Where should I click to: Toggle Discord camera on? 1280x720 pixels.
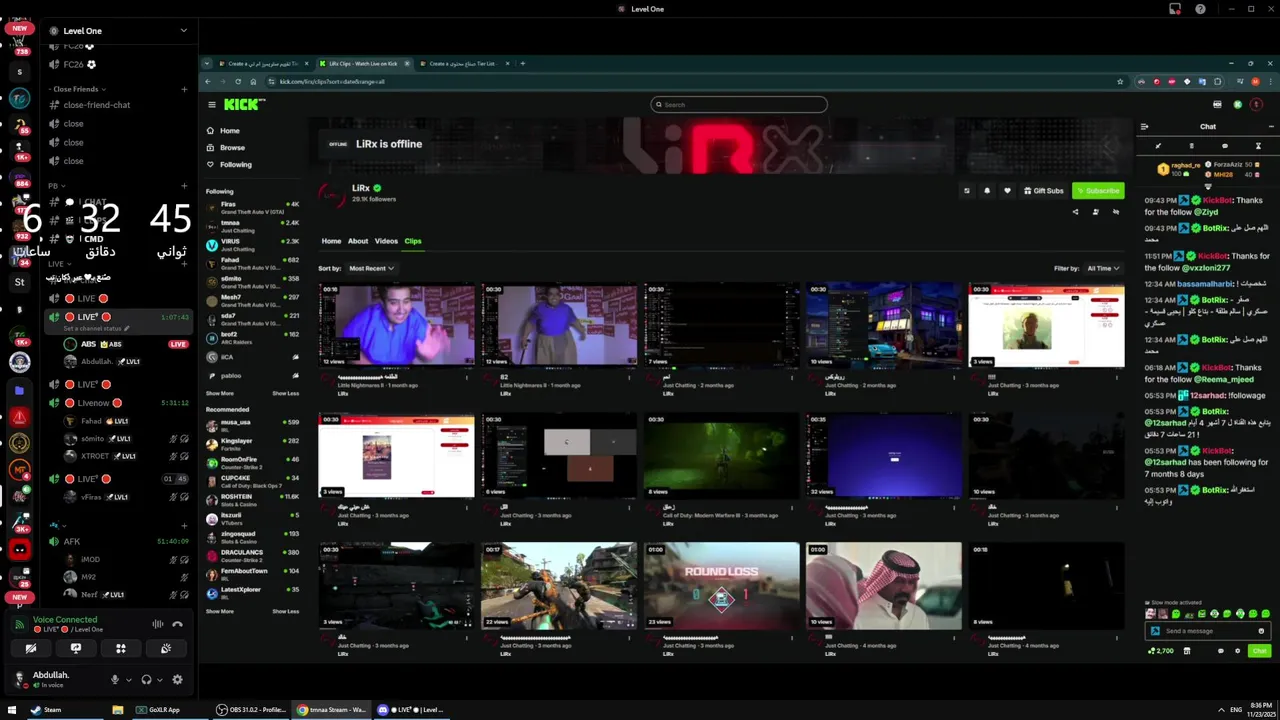point(31,648)
